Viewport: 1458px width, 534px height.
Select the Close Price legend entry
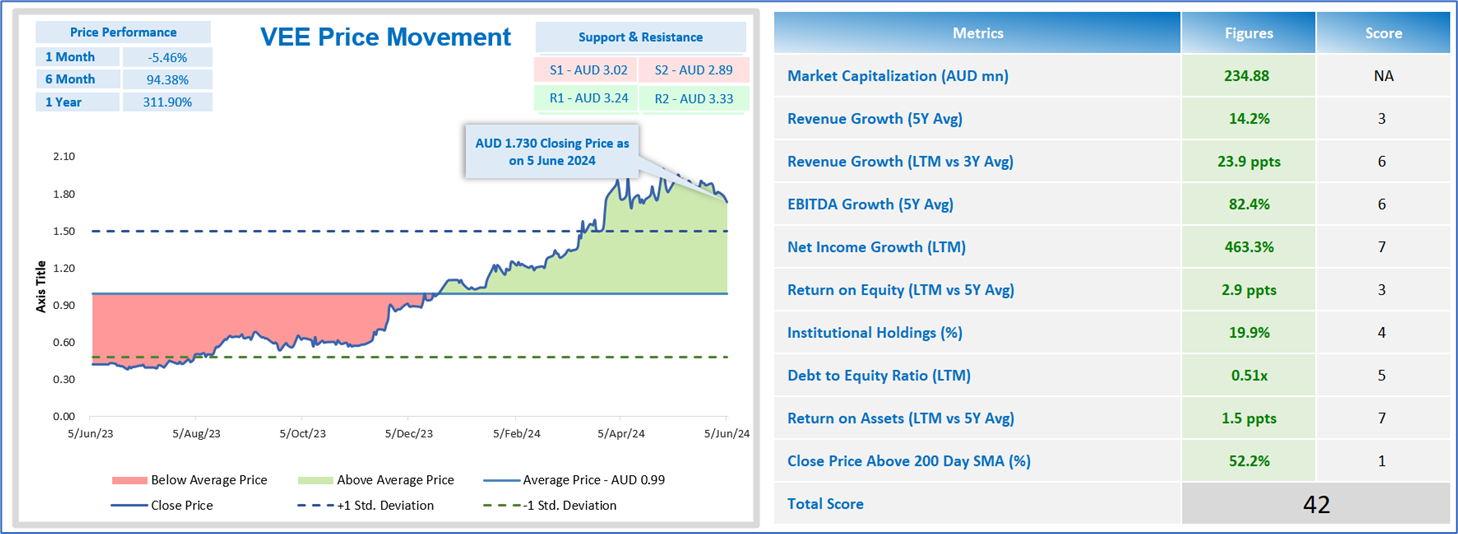[x=181, y=505]
